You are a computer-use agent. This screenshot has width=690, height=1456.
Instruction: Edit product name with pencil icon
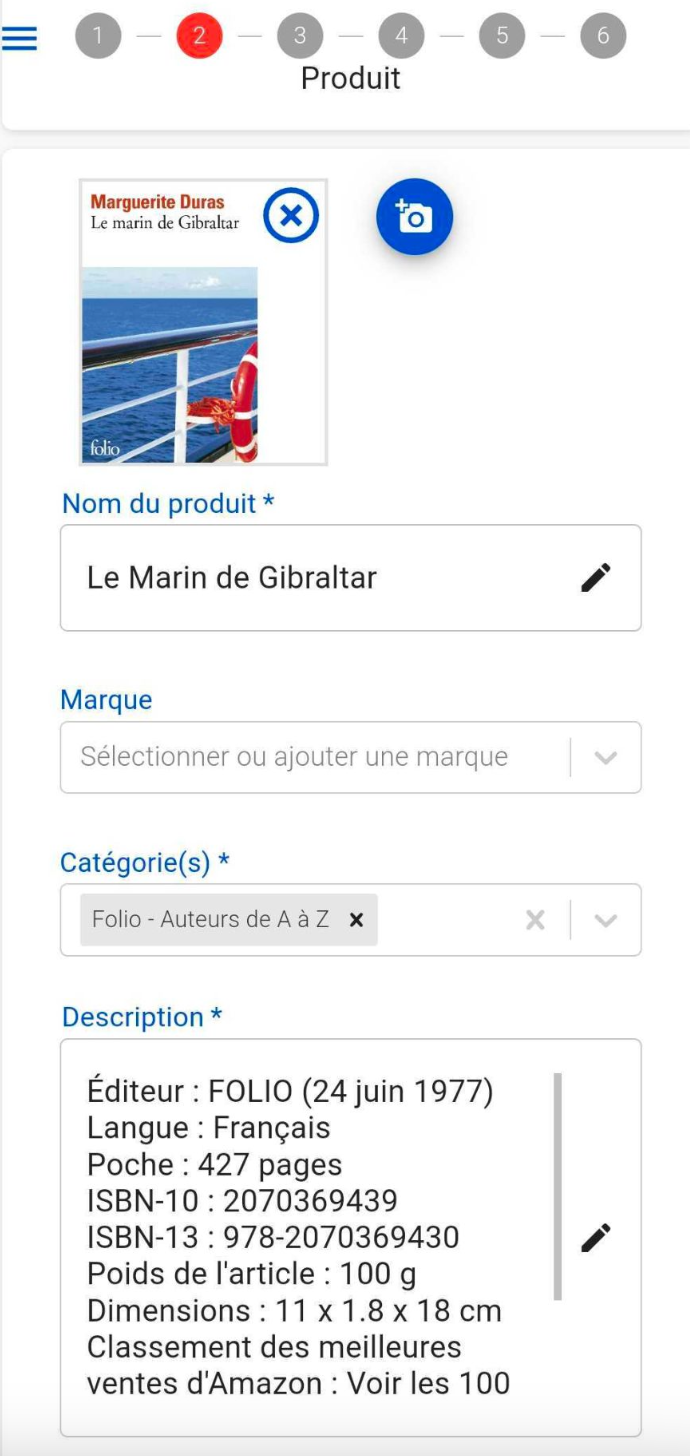596,577
